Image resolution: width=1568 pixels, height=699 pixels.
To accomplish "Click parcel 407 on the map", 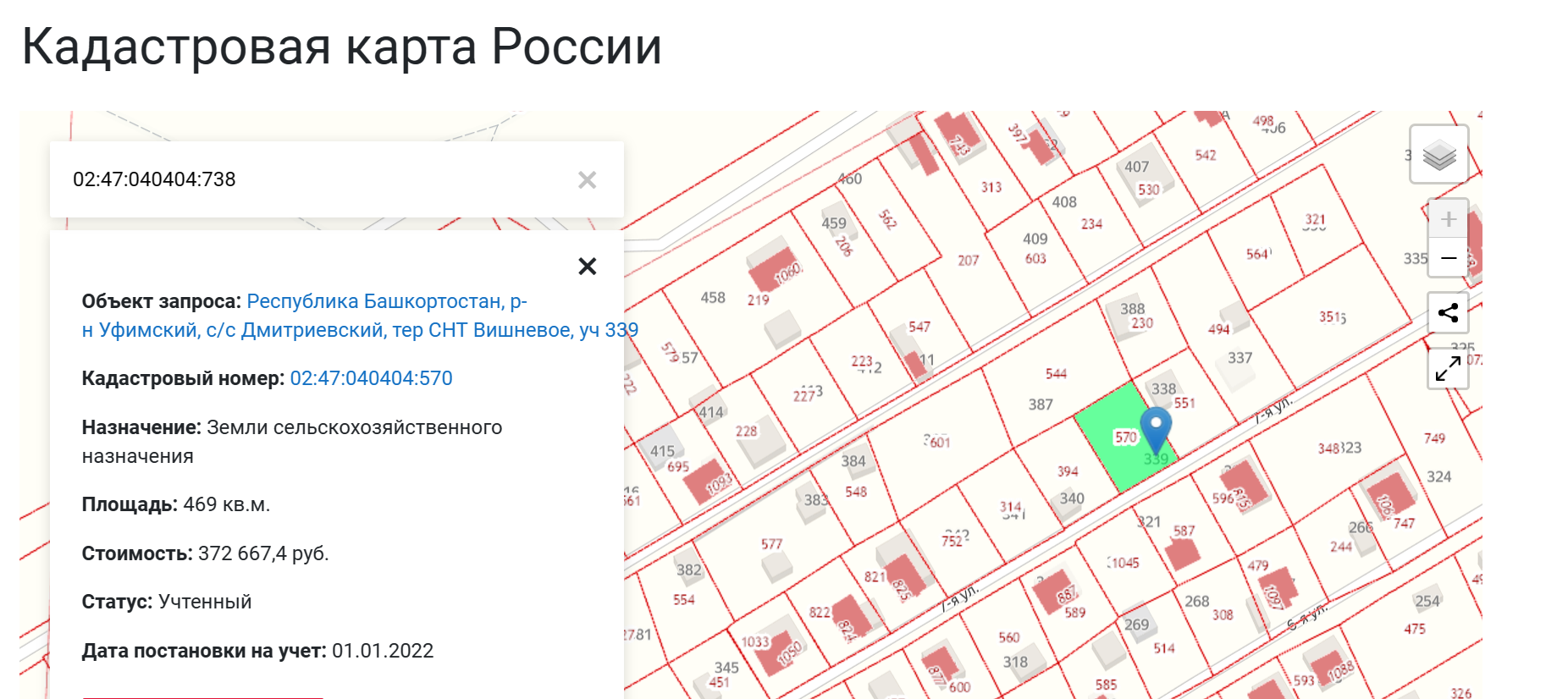I will tap(1136, 167).
